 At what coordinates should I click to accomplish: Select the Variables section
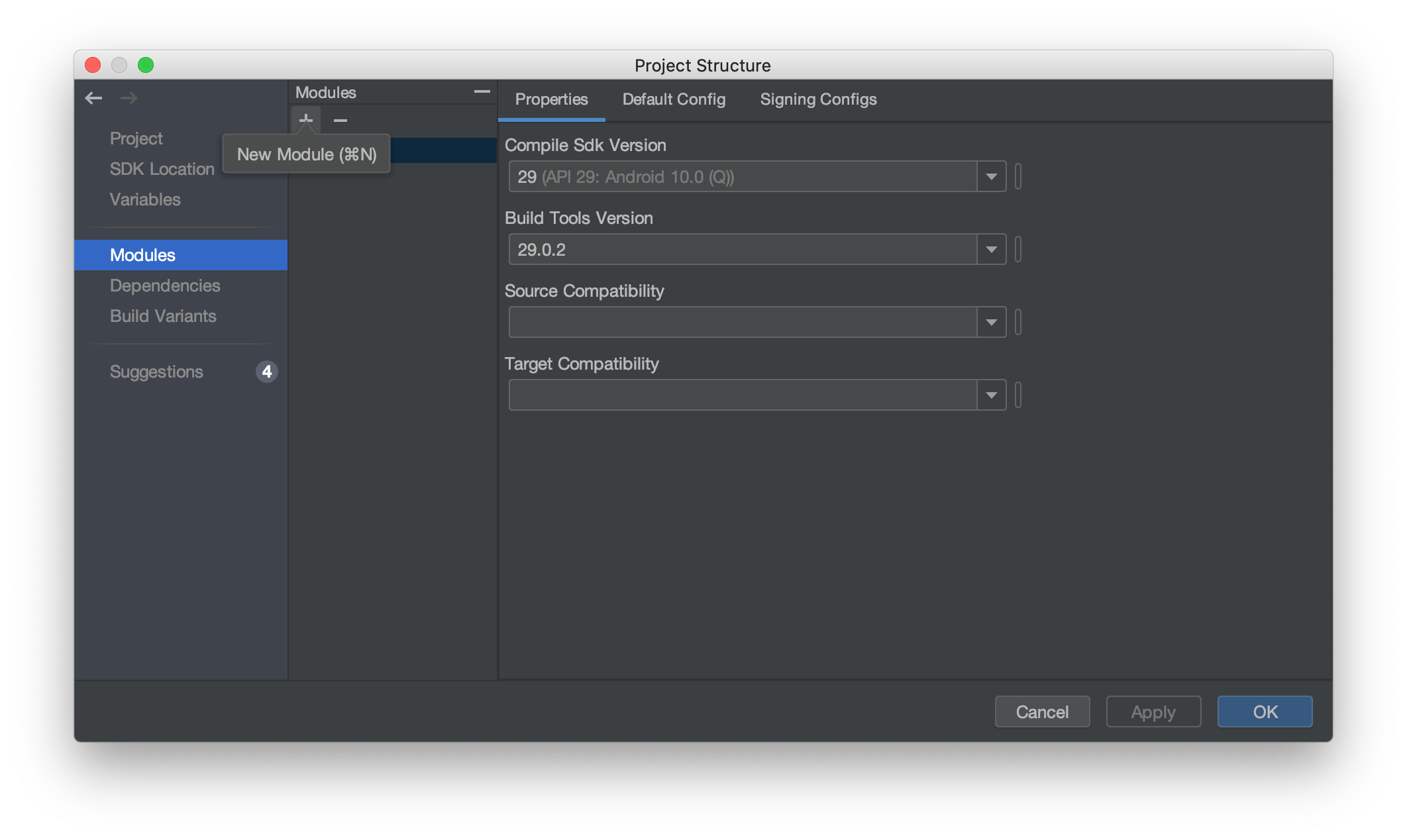[145, 199]
